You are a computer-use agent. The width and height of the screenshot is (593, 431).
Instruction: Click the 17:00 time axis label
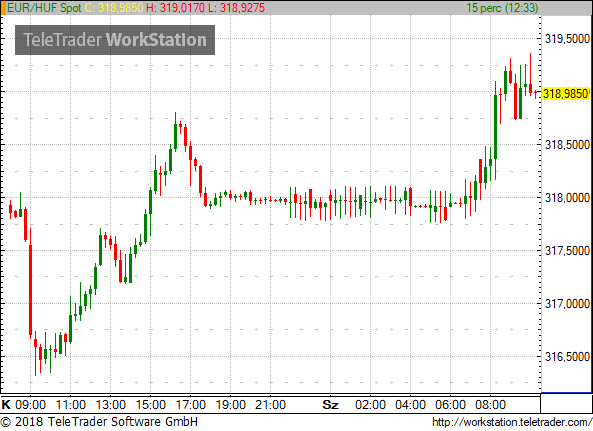tap(191, 405)
